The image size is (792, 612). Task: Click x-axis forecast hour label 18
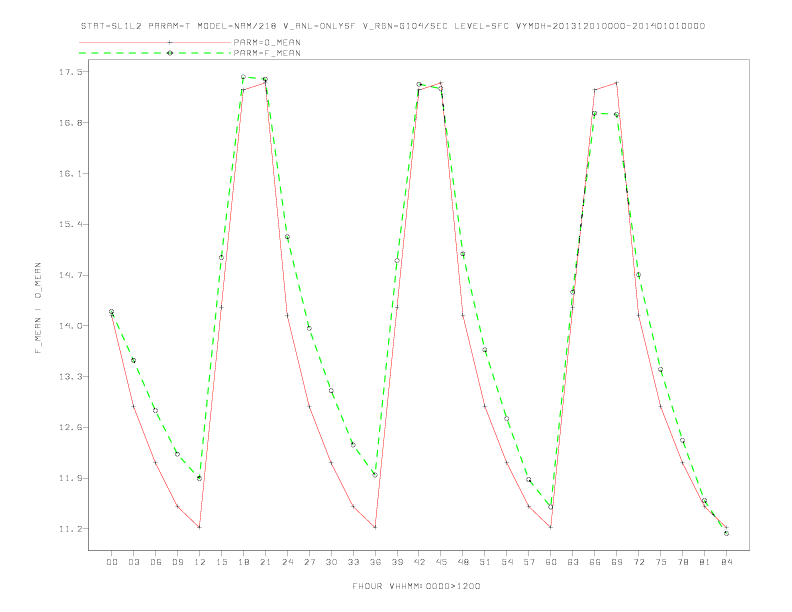243,562
